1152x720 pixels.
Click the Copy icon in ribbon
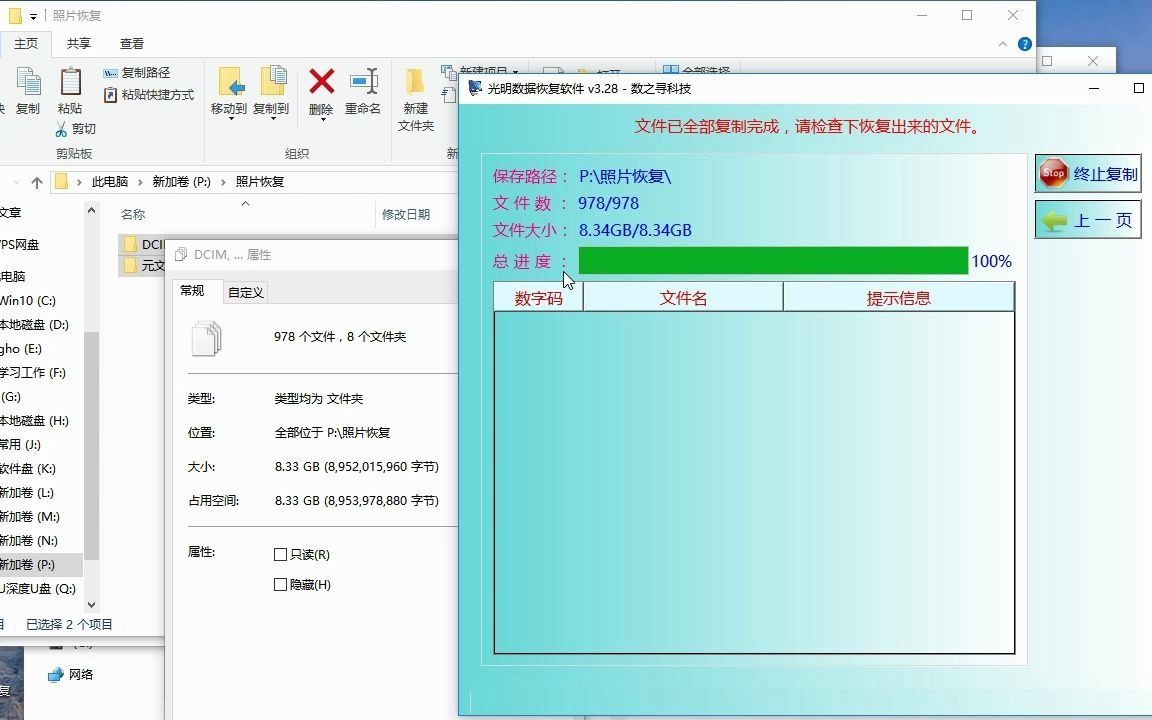pos(28,82)
